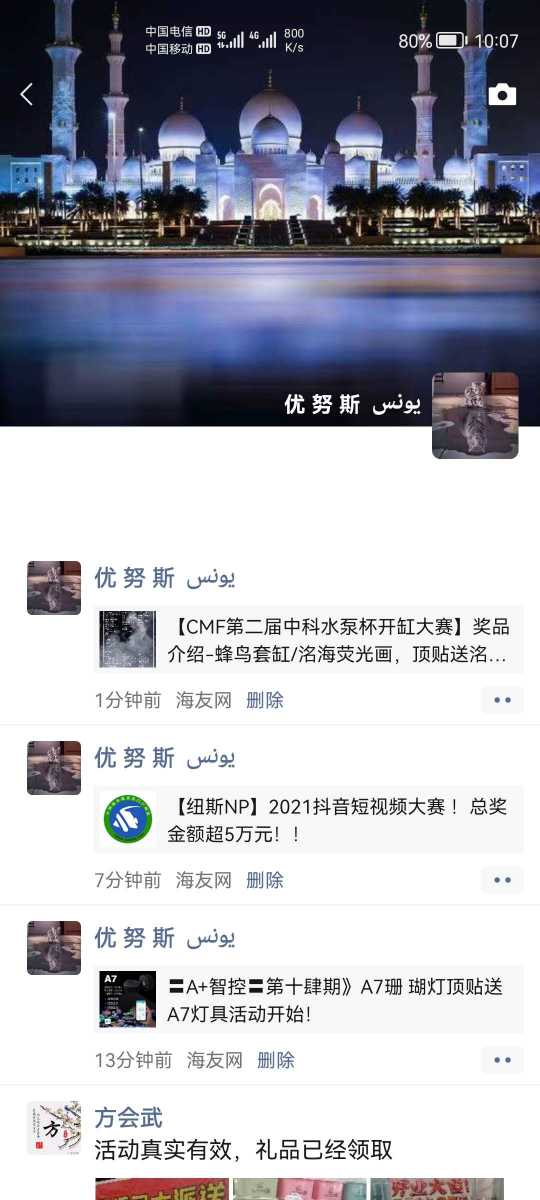Open 方会武's avatar
540x1200 pixels.
pos(54,1128)
